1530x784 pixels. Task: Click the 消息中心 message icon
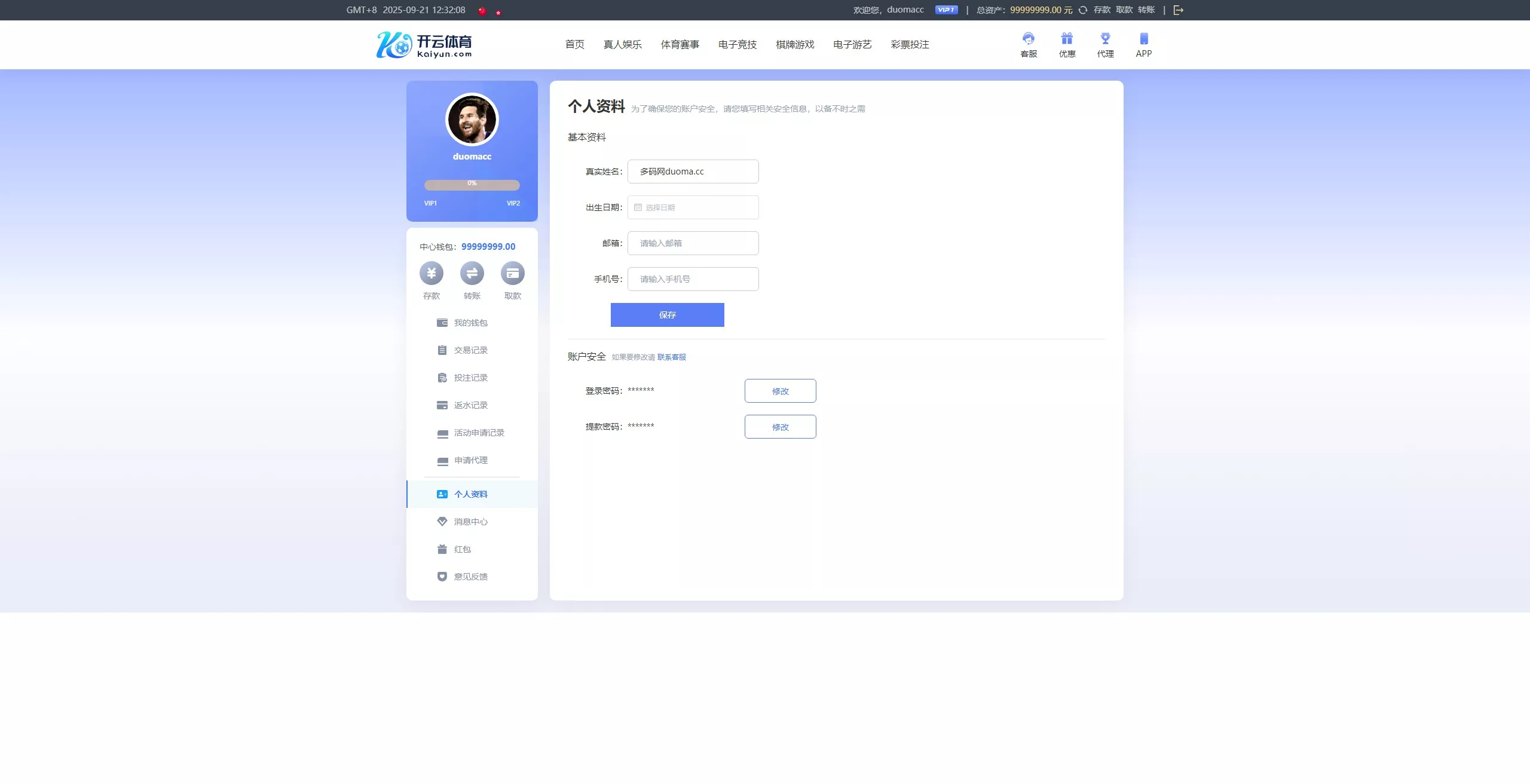click(x=441, y=520)
